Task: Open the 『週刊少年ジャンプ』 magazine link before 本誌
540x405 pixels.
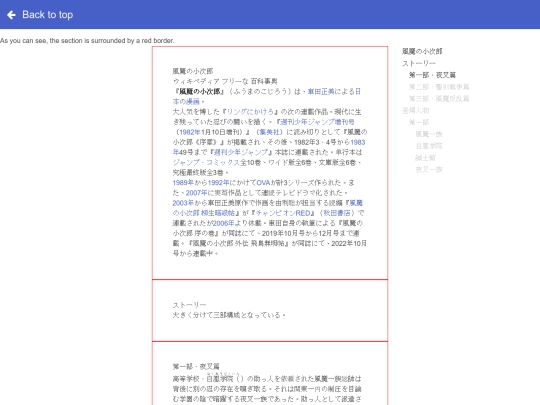Action: click(241, 152)
